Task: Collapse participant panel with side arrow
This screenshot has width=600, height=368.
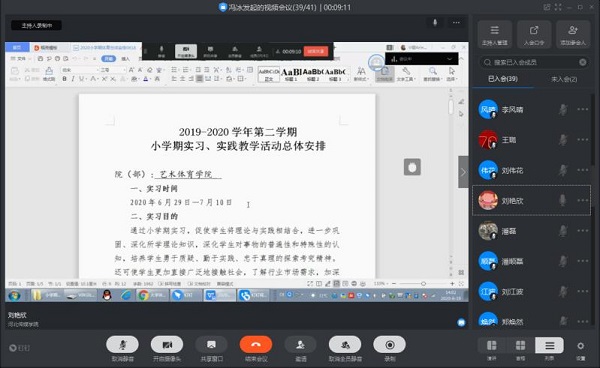Action: click(x=463, y=172)
